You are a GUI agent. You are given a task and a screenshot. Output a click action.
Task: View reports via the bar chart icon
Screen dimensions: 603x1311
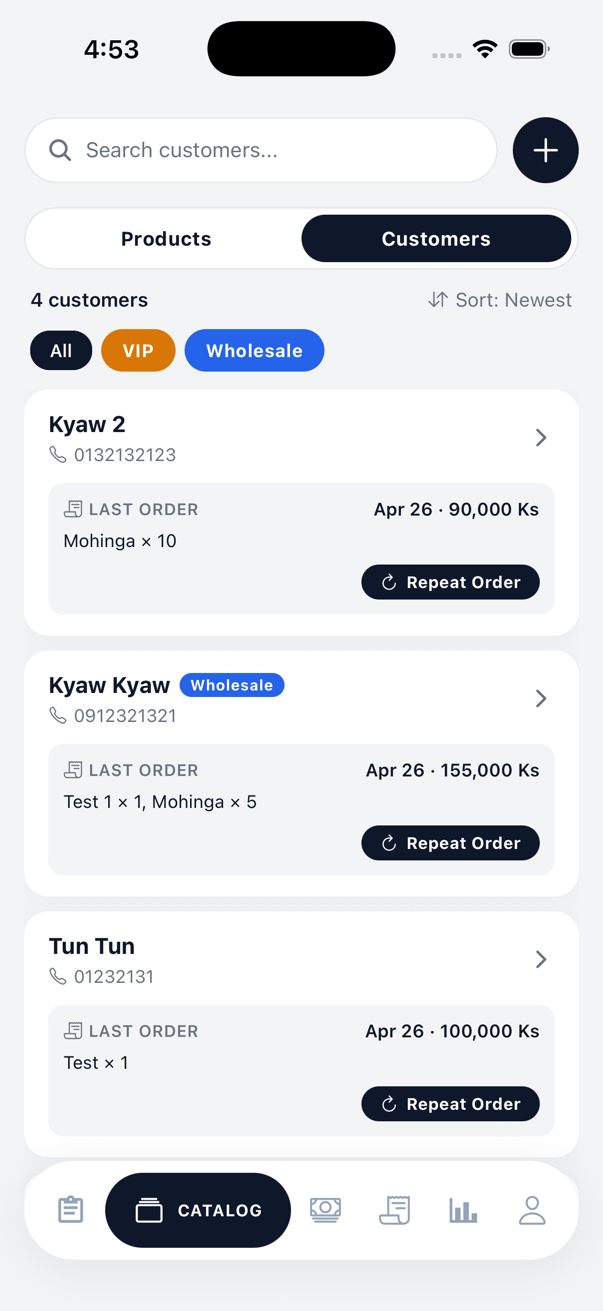coord(463,1209)
